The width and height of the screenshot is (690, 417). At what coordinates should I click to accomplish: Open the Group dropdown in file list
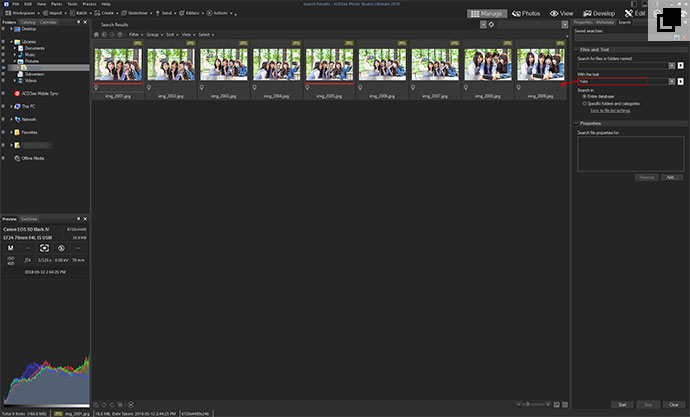[154, 34]
